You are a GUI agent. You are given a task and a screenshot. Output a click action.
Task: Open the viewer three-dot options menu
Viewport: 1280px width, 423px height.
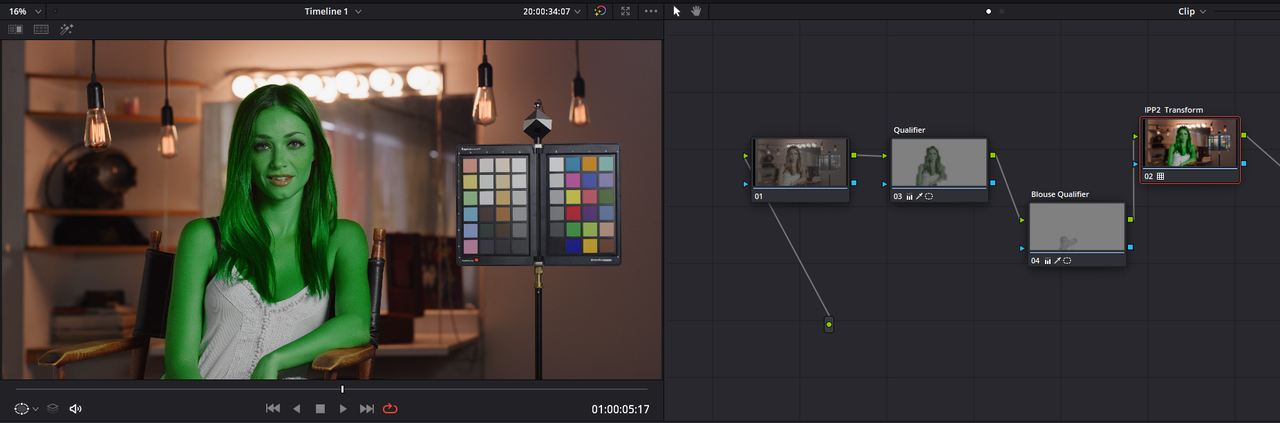tap(652, 11)
